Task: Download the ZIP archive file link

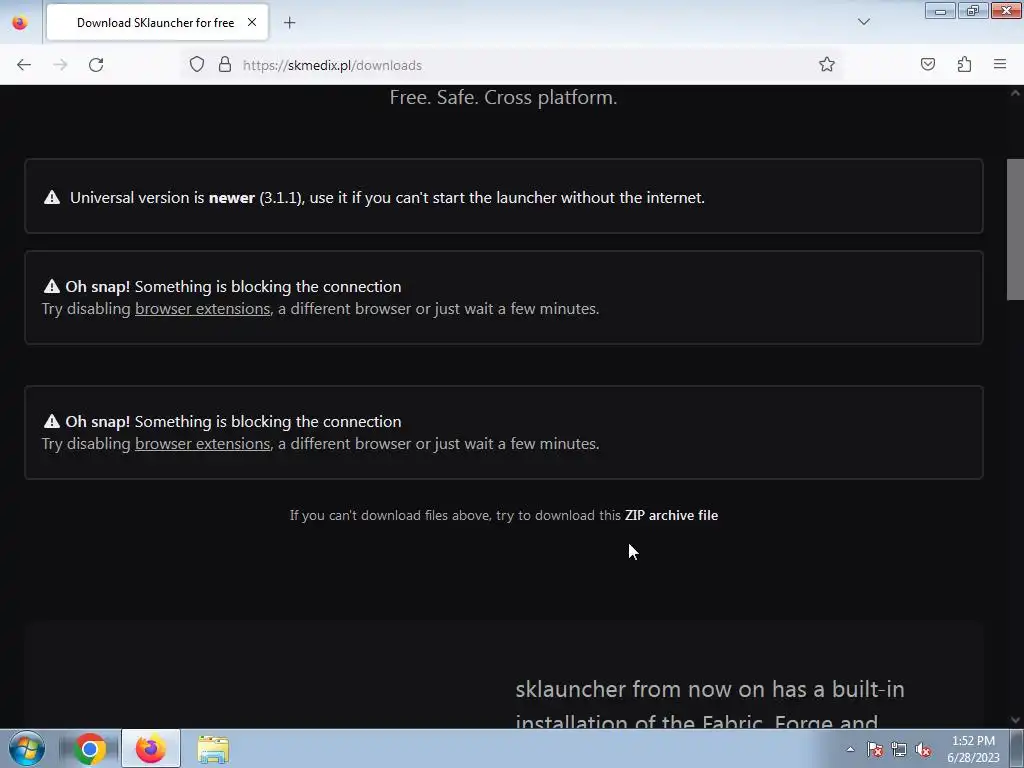Action: click(x=671, y=515)
